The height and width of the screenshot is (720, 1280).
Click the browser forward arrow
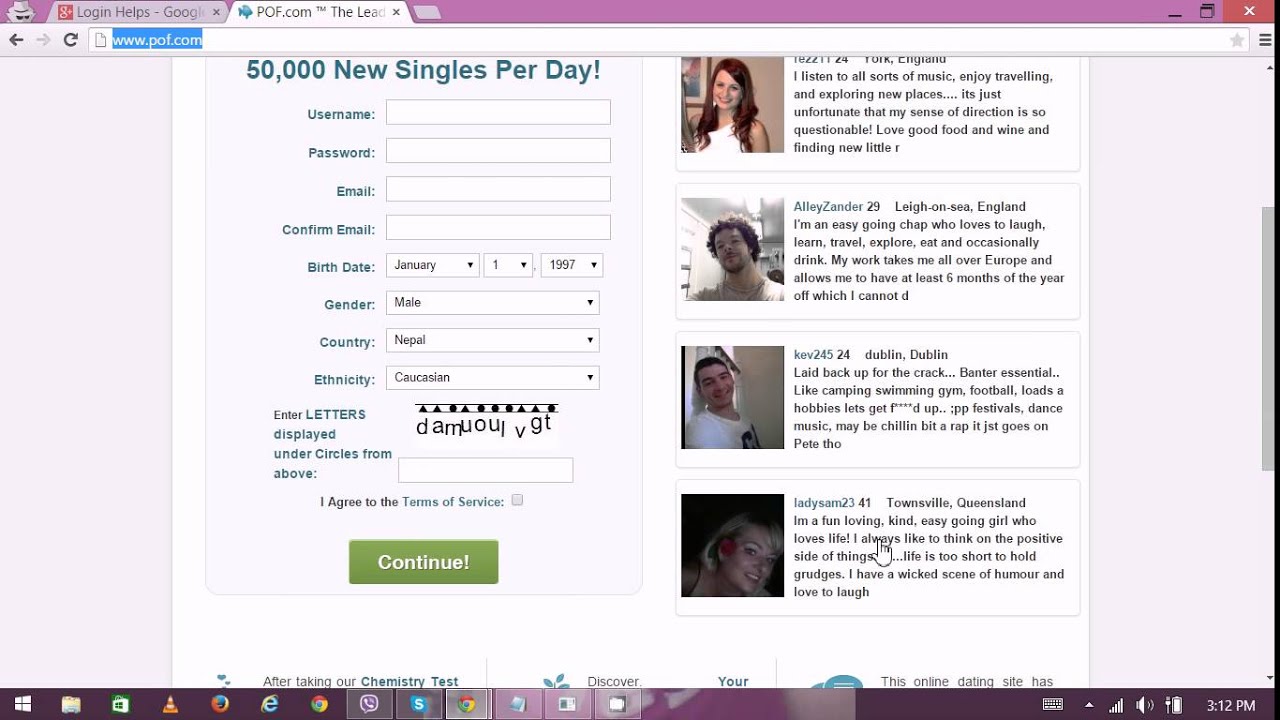43,40
